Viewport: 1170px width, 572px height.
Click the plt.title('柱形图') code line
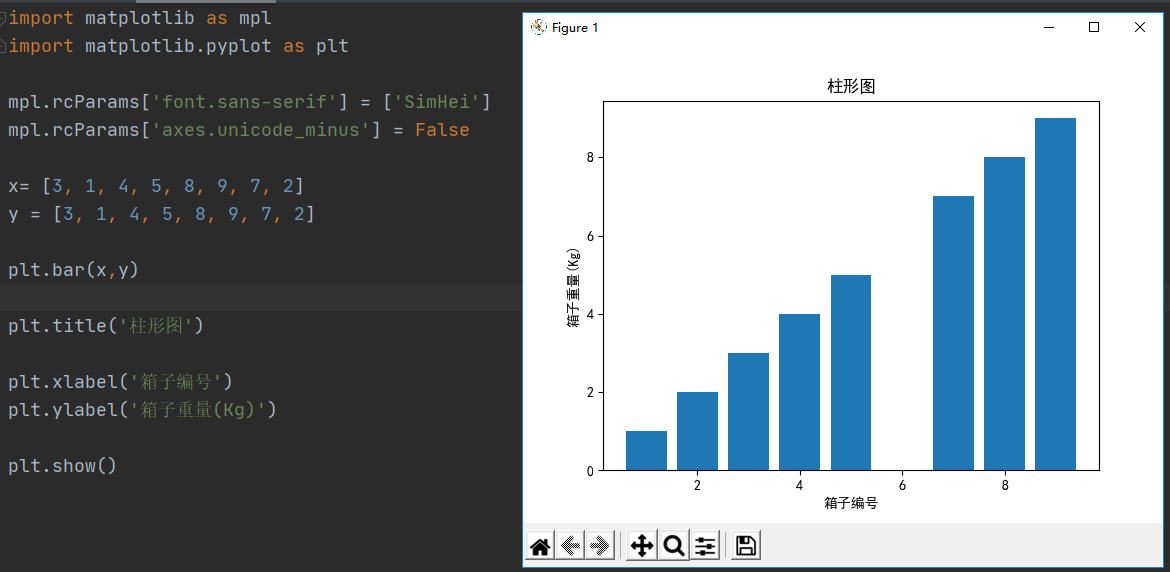tap(106, 326)
